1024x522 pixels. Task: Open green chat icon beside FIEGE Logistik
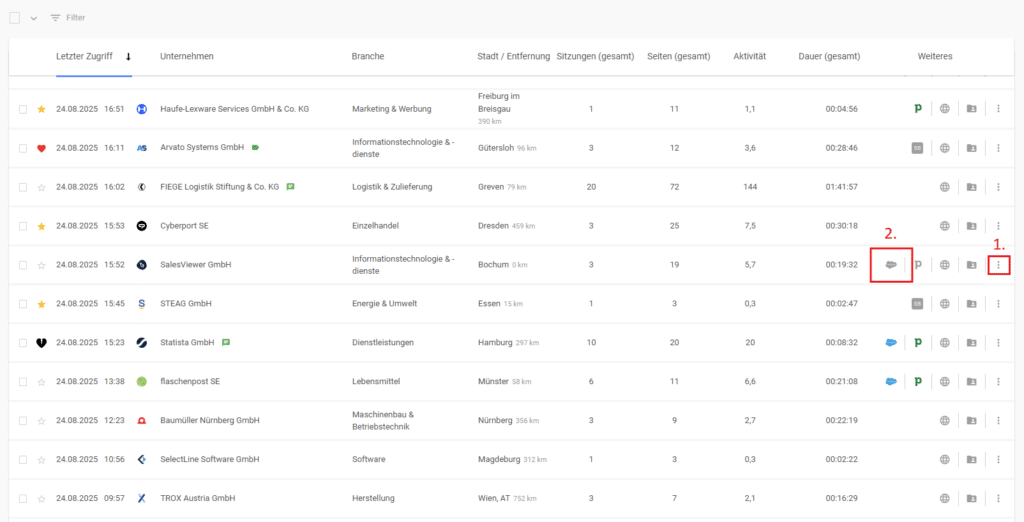tap(290, 187)
